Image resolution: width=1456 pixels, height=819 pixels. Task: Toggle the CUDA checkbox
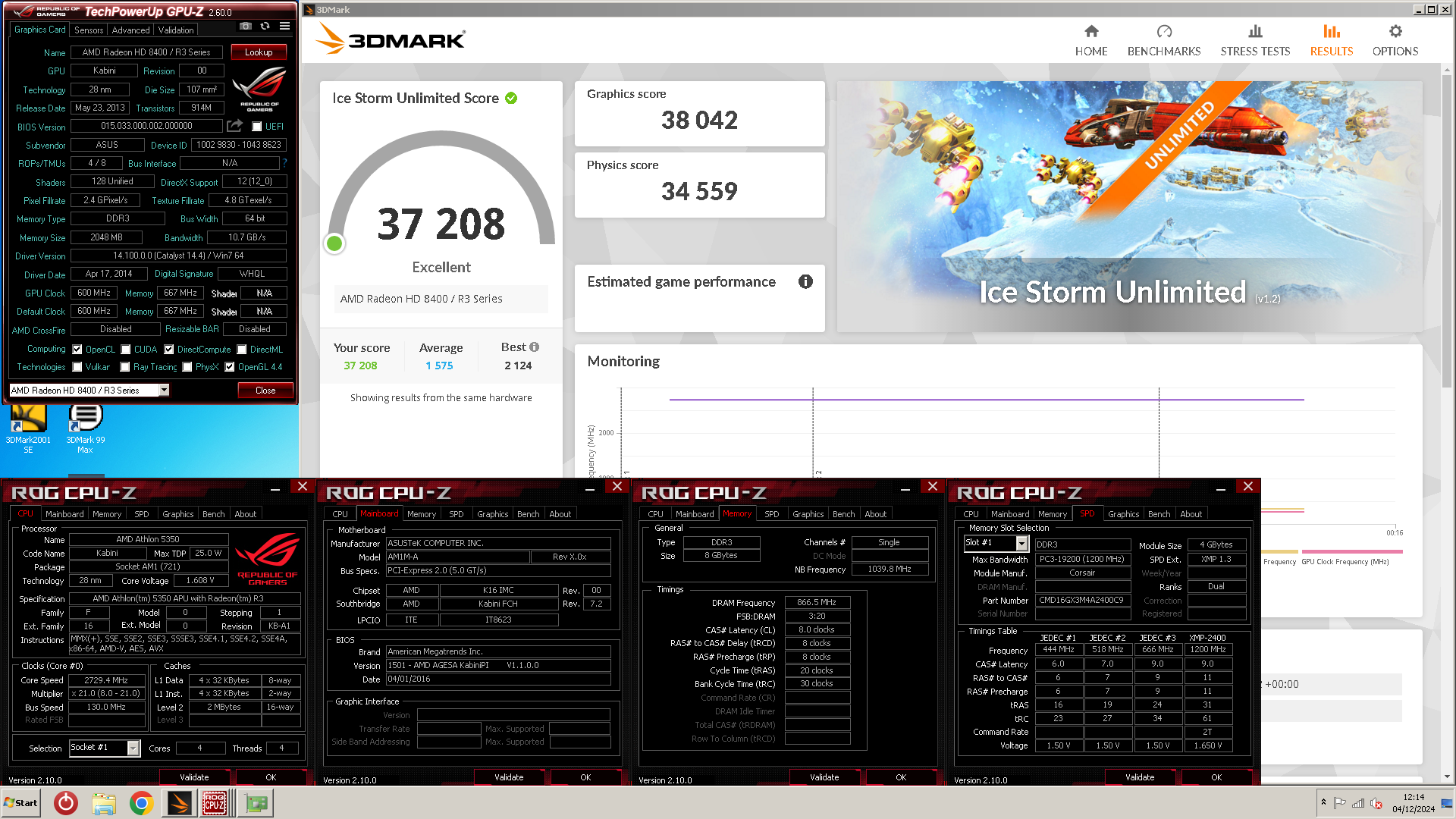tap(126, 350)
